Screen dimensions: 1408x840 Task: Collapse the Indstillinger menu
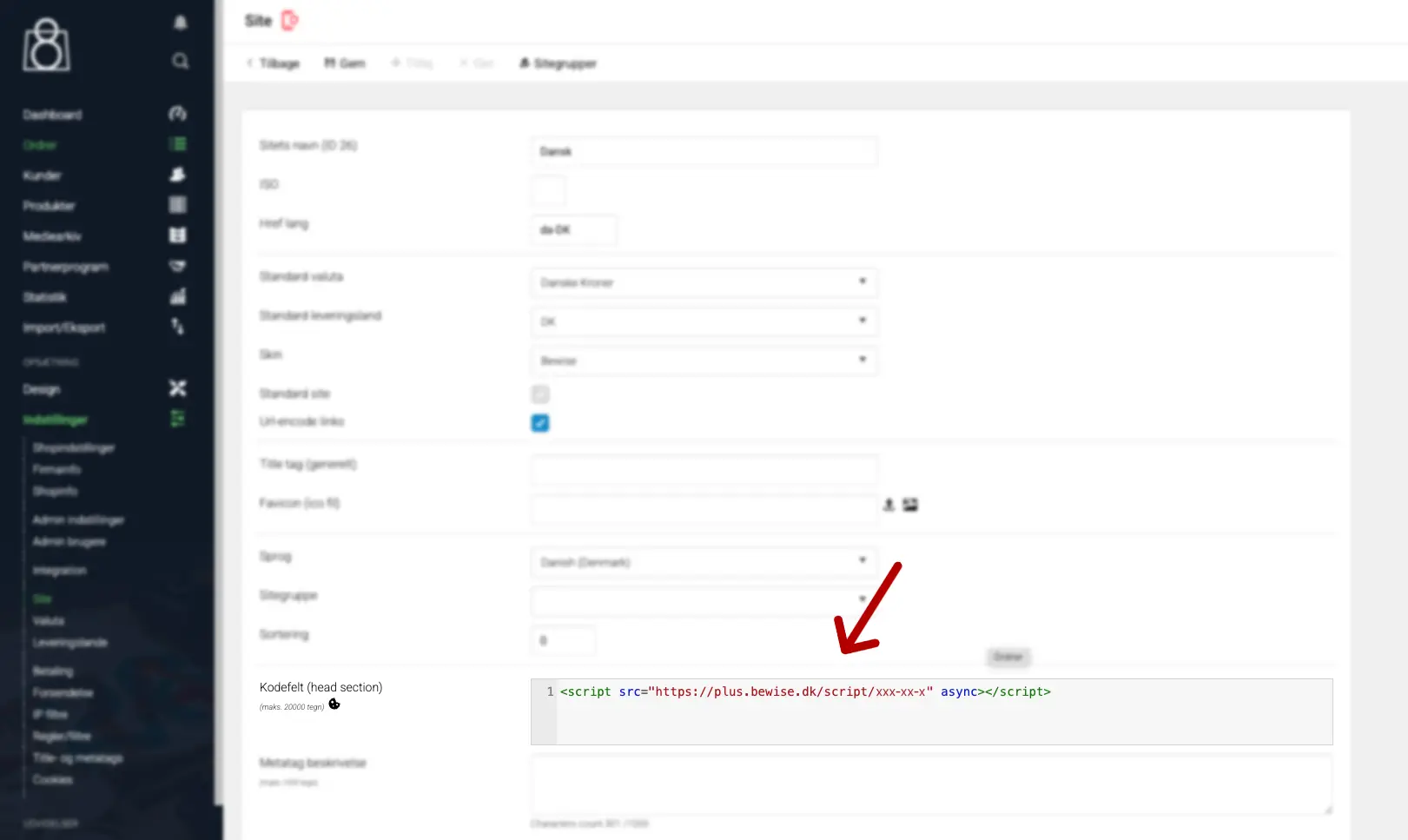[x=56, y=420]
